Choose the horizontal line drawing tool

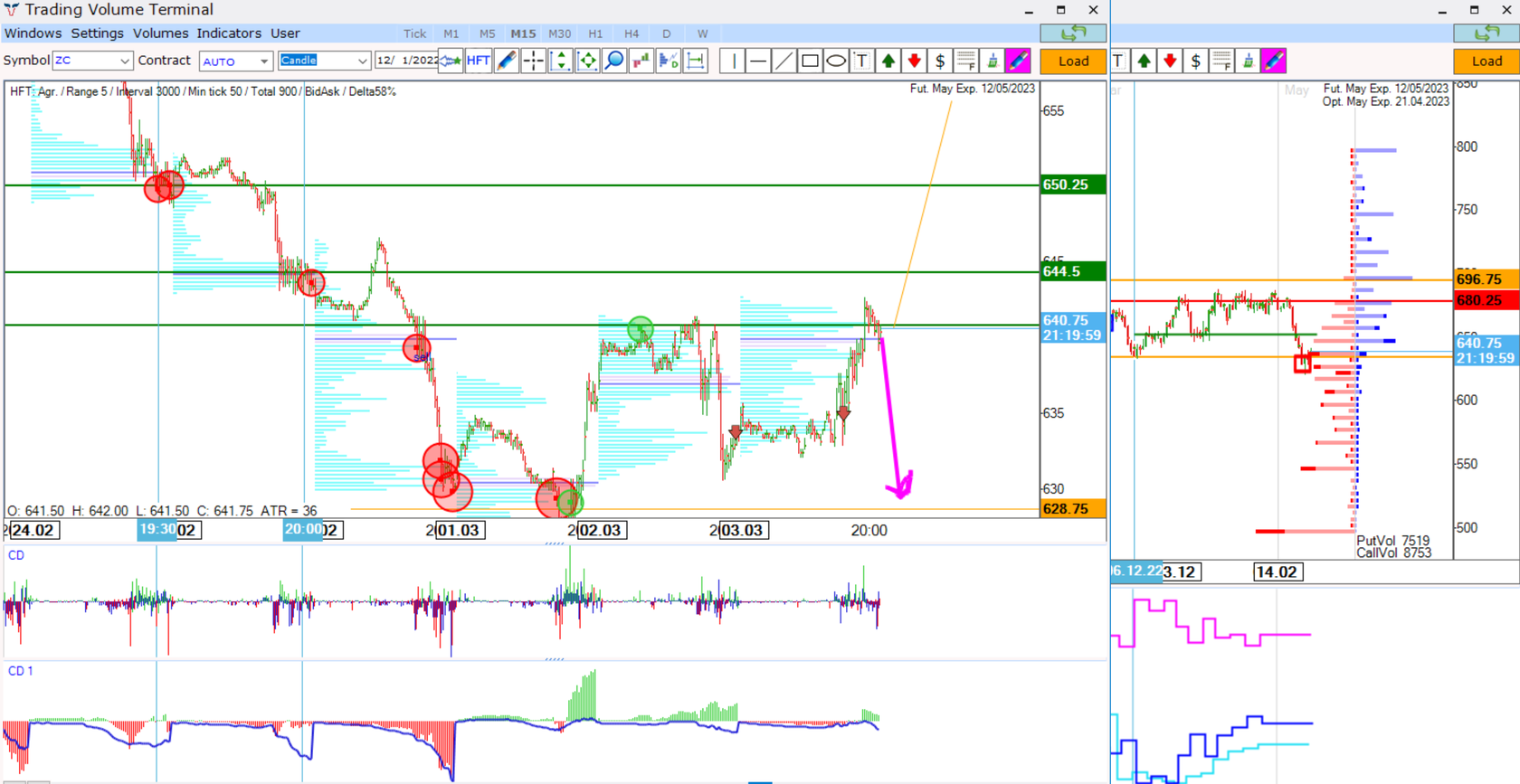click(x=758, y=61)
